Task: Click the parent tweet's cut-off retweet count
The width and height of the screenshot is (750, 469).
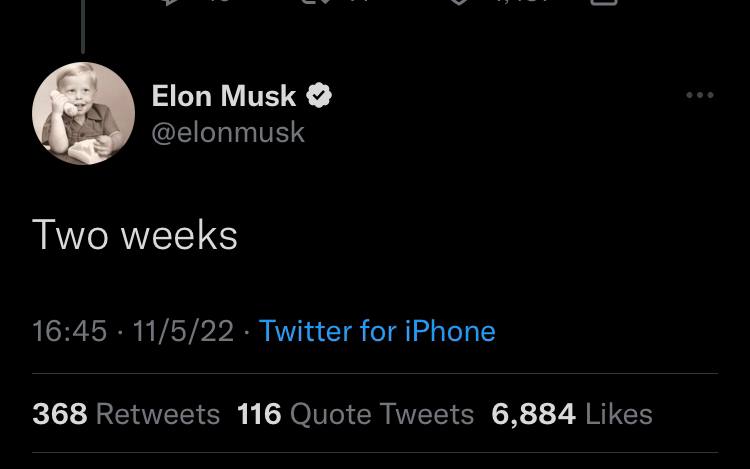Action: click(359, 2)
